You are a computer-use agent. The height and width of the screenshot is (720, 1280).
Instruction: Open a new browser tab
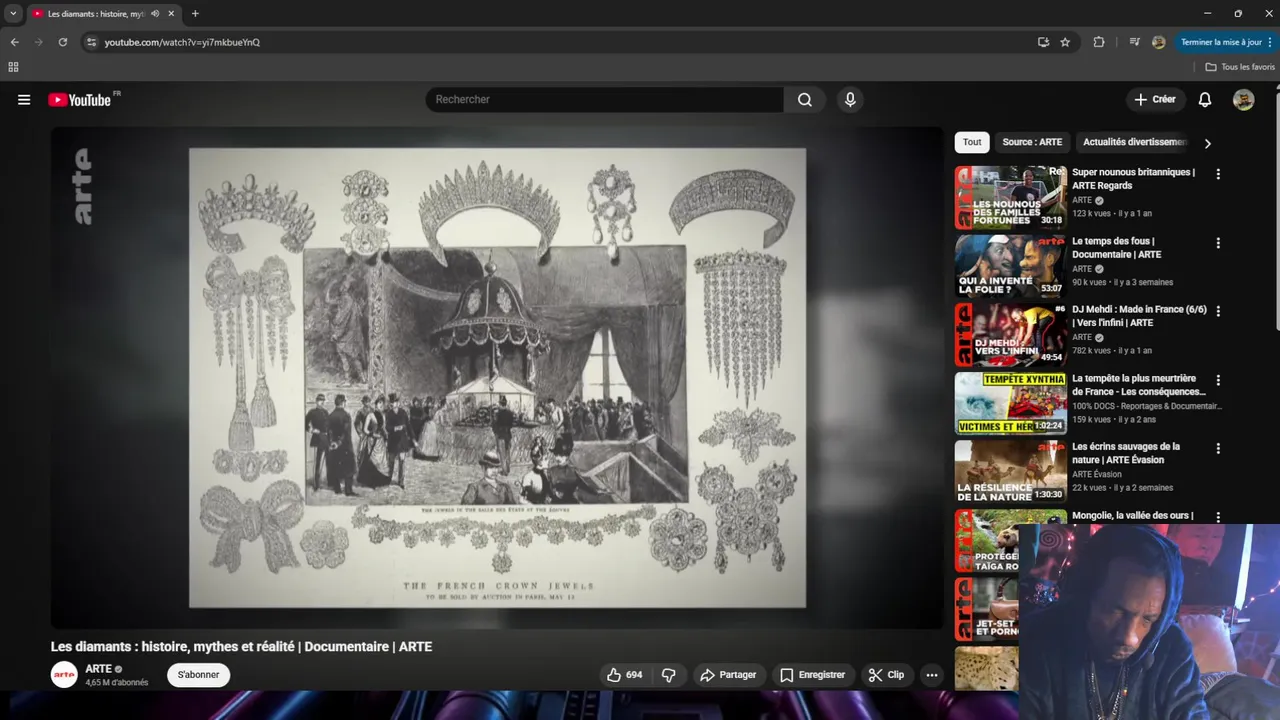(195, 14)
